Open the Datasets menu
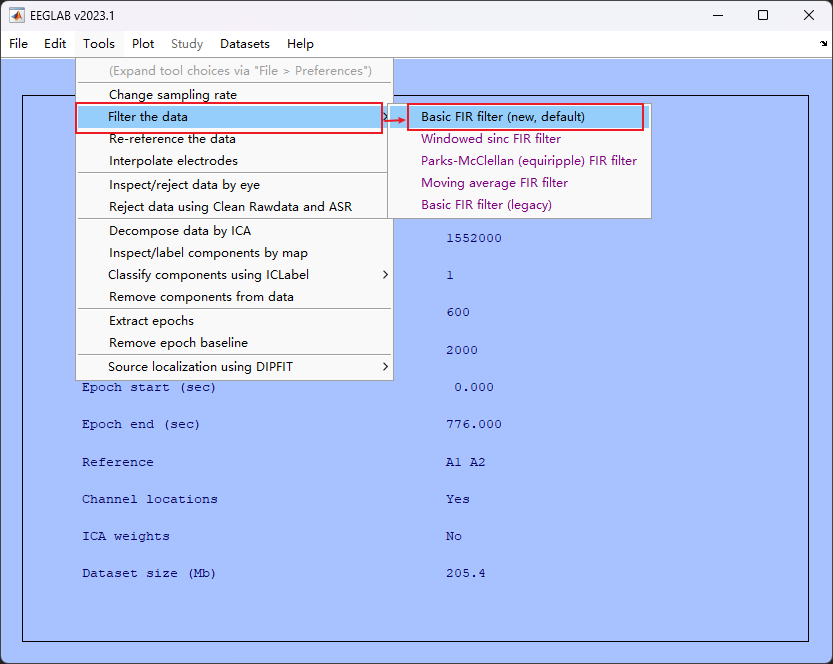833x664 pixels. click(x=245, y=44)
